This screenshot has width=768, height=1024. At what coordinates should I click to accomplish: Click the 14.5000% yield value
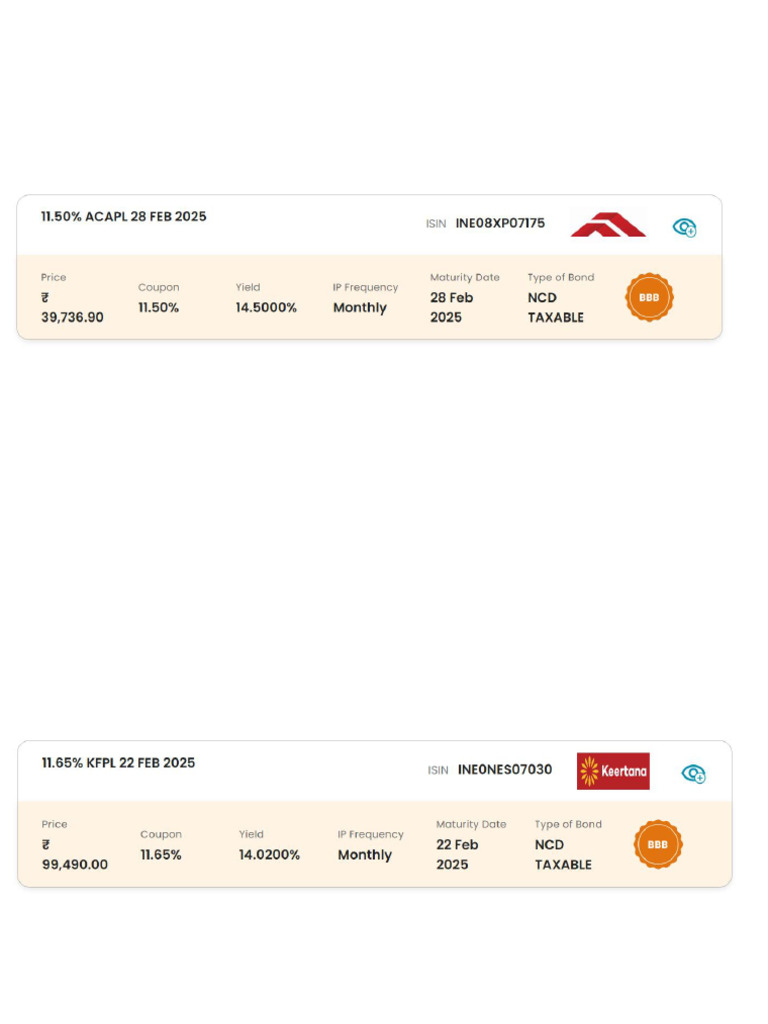[266, 308]
